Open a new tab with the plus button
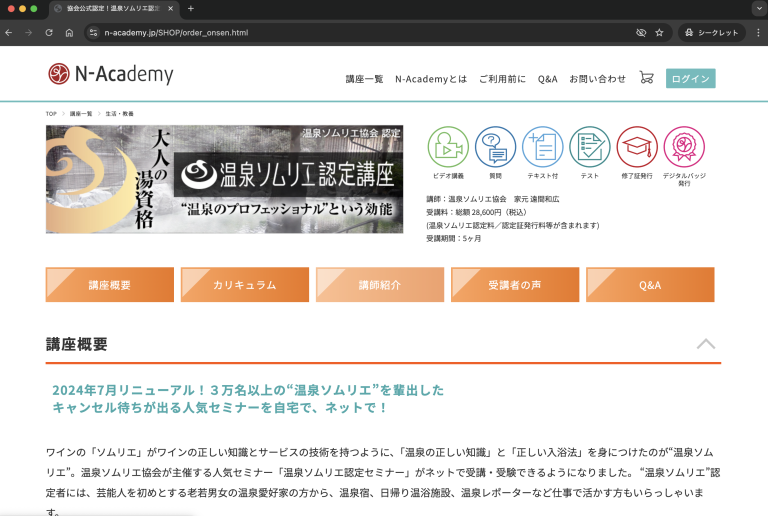This screenshot has height=516, width=768. tap(191, 8)
